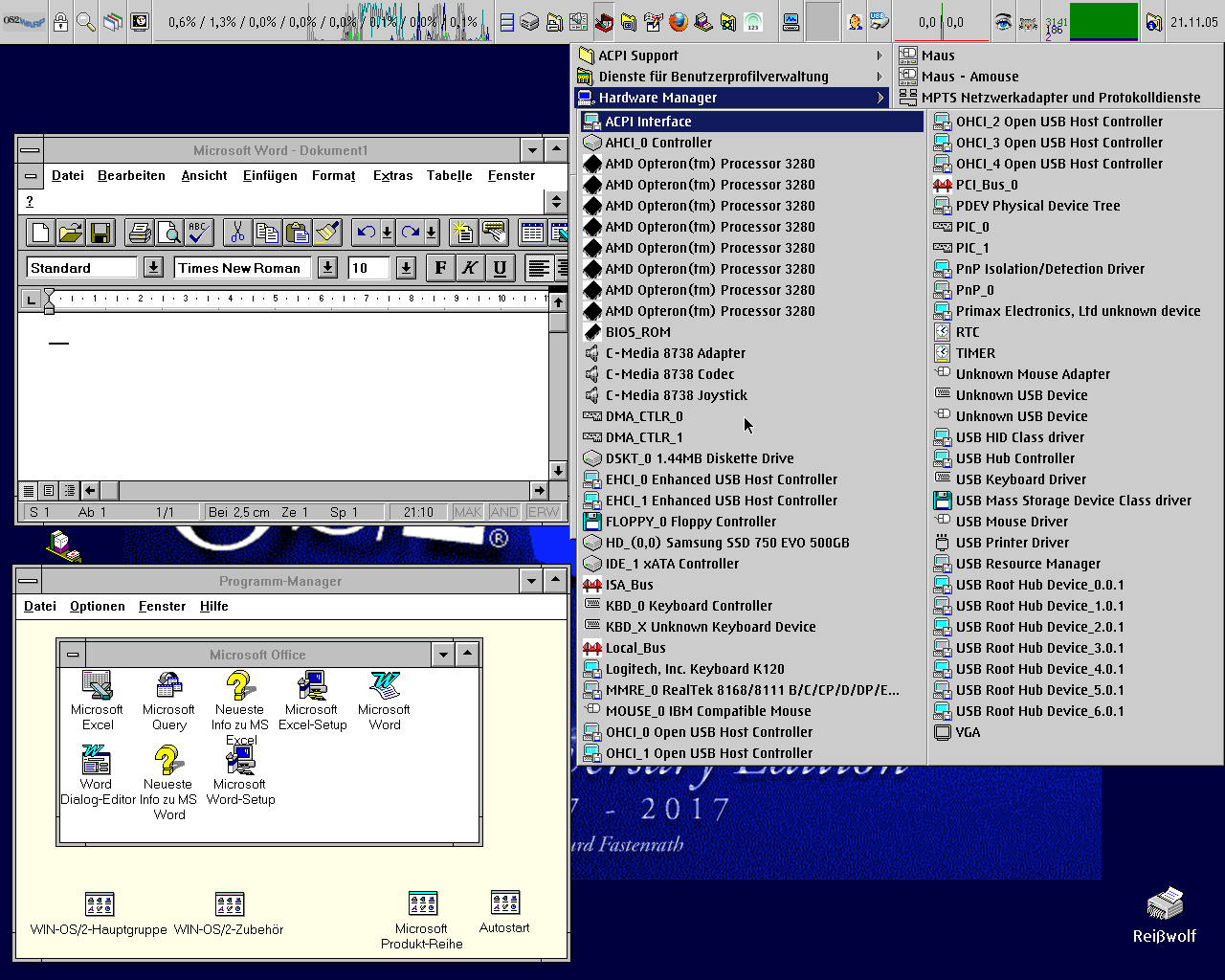Open the Undo history dropdown arrow
This screenshot has width=1225, height=980.
[x=387, y=233]
